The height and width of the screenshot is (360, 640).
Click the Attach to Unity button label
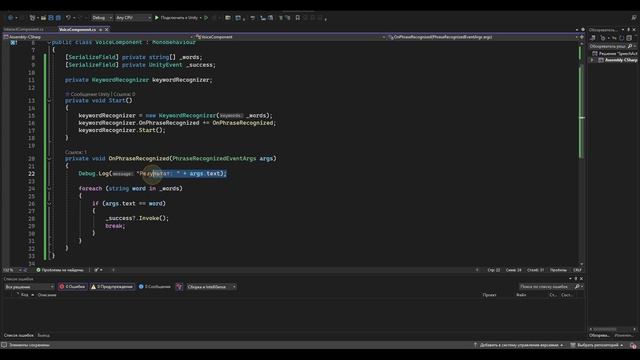(x=179, y=18)
